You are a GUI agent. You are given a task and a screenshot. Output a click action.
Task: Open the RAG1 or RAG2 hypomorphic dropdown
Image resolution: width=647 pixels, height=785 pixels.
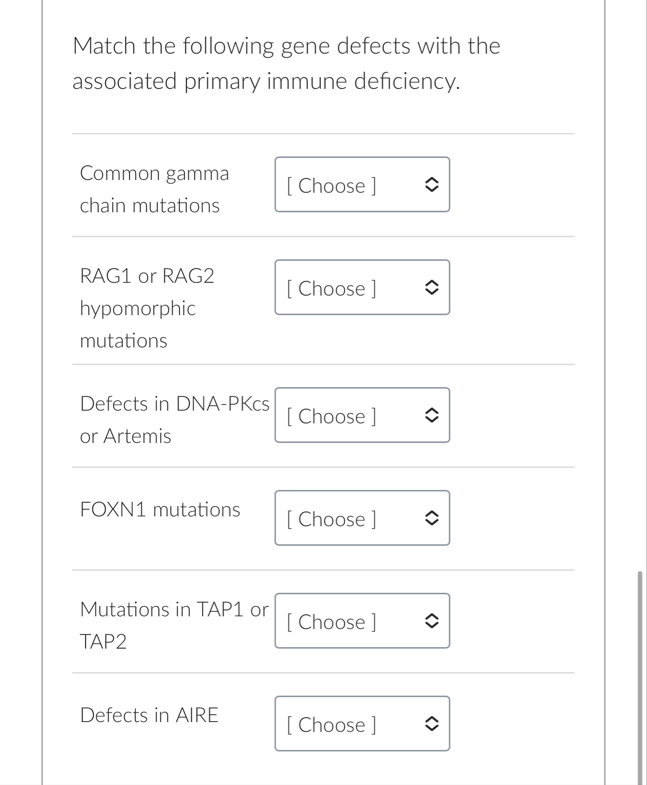click(x=361, y=288)
